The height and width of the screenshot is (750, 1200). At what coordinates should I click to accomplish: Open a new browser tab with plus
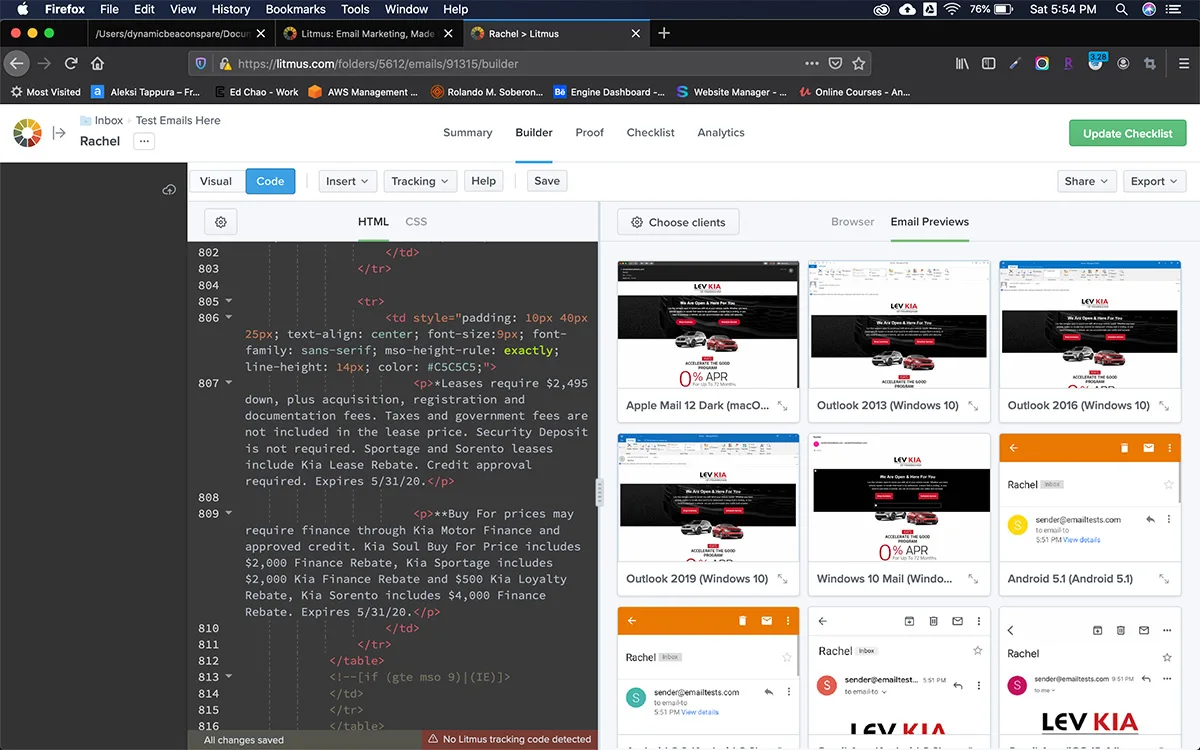664,33
